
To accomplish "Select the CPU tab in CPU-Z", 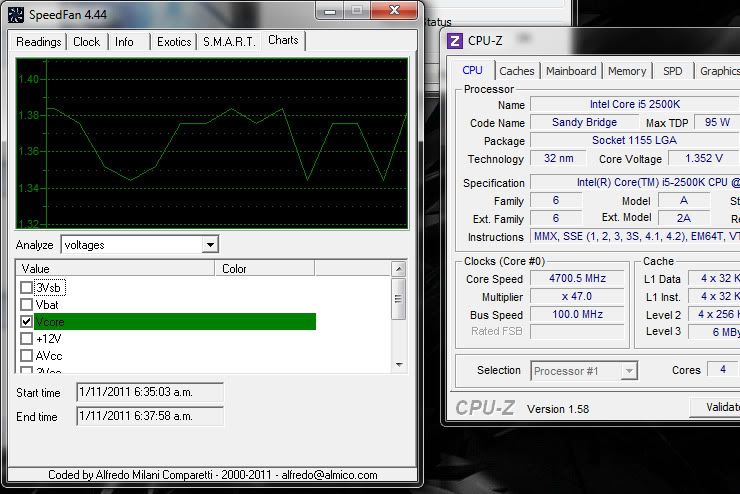I will tap(472, 70).
